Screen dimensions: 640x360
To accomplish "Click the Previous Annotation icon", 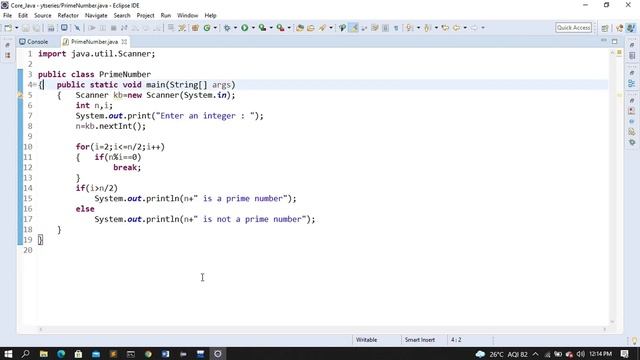I will pyautogui.click(x=427, y=28).
